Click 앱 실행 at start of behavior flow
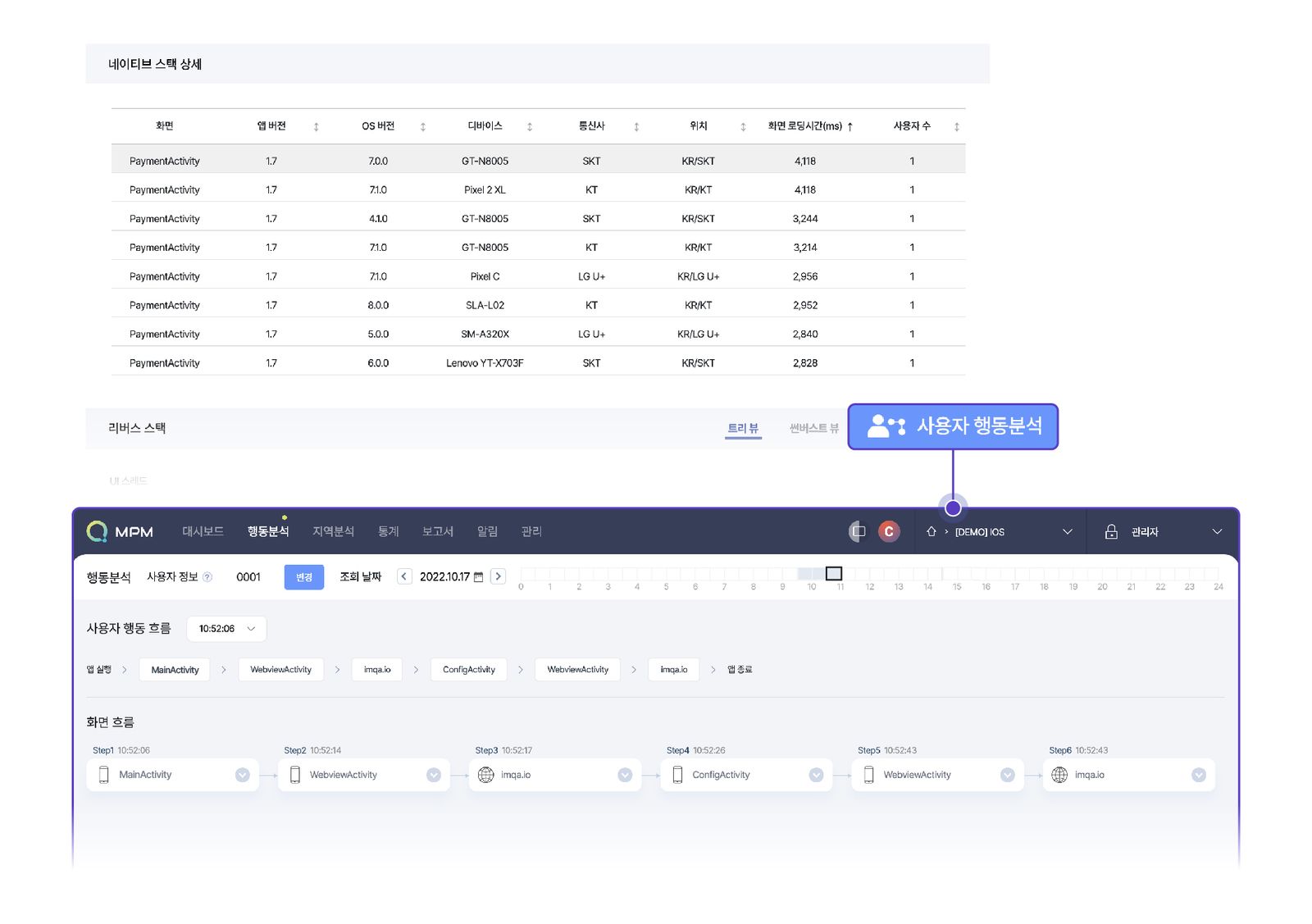The width and height of the screenshot is (1312, 924). click(x=99, y=670)
